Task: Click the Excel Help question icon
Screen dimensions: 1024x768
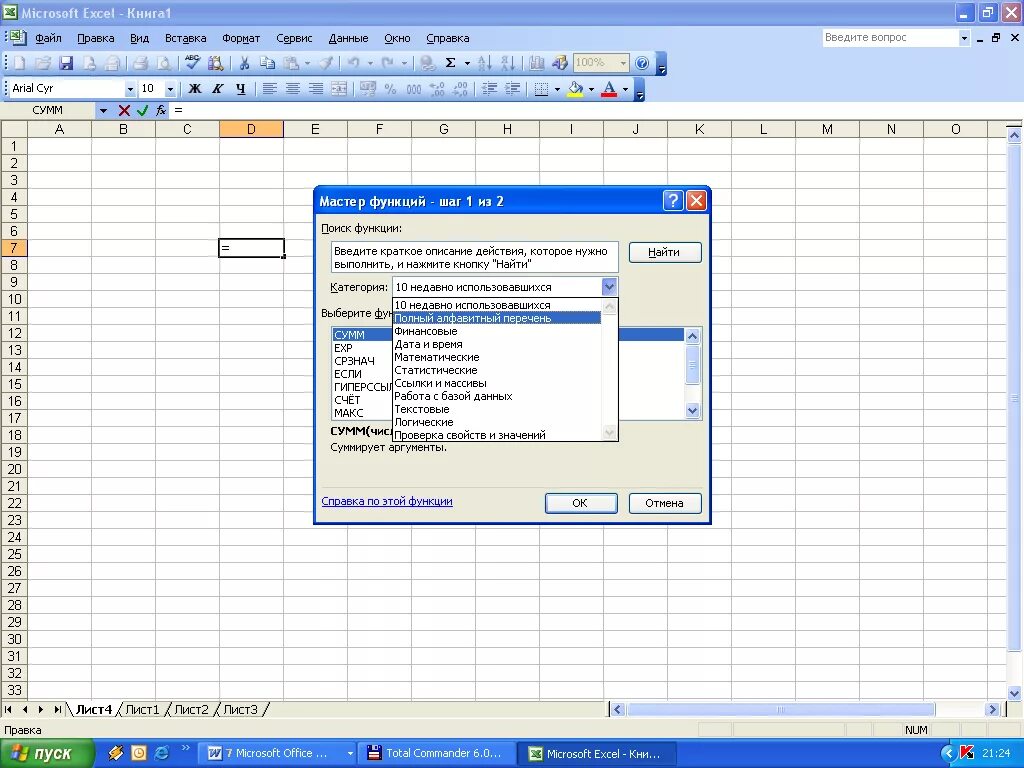Action: [642, 63]
